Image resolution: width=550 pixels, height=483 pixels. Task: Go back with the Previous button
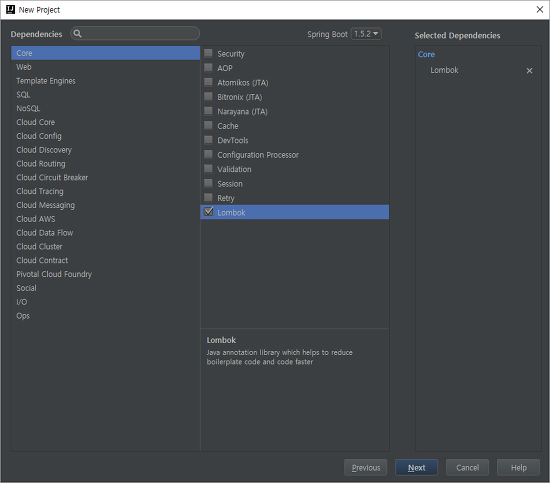click(365, 468)
